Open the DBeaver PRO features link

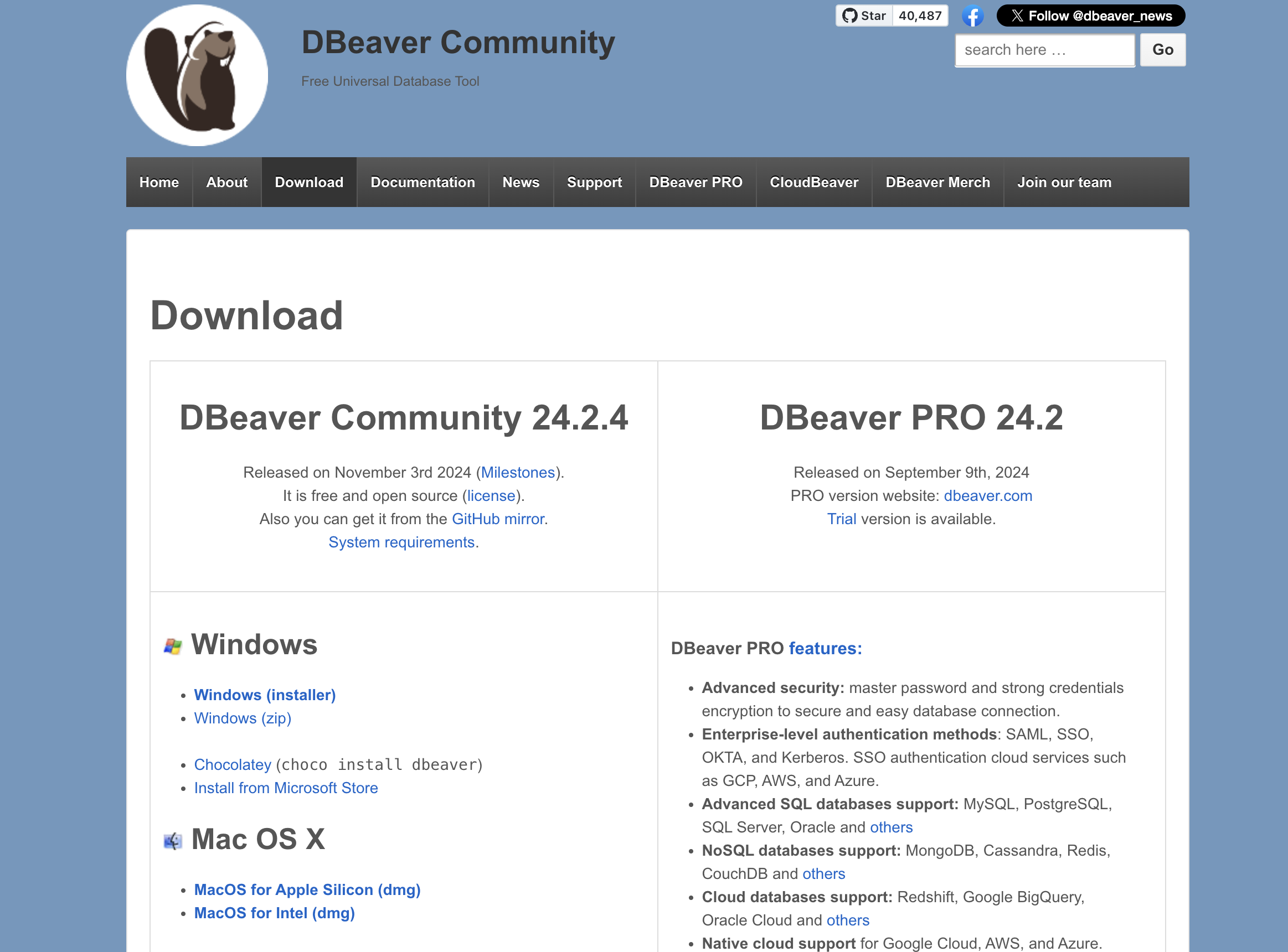(825, 648)
